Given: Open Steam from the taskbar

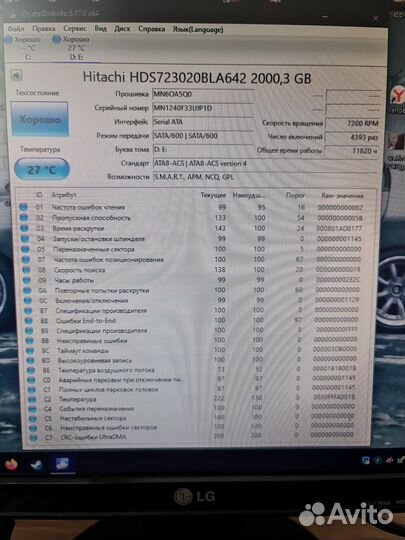Looking at the screenshot, I should (37, 465).
